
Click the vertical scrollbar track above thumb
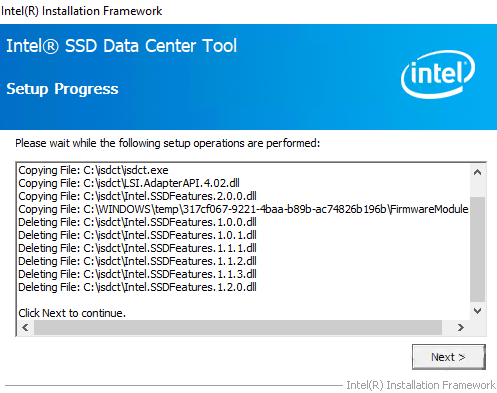pos(477,189)
